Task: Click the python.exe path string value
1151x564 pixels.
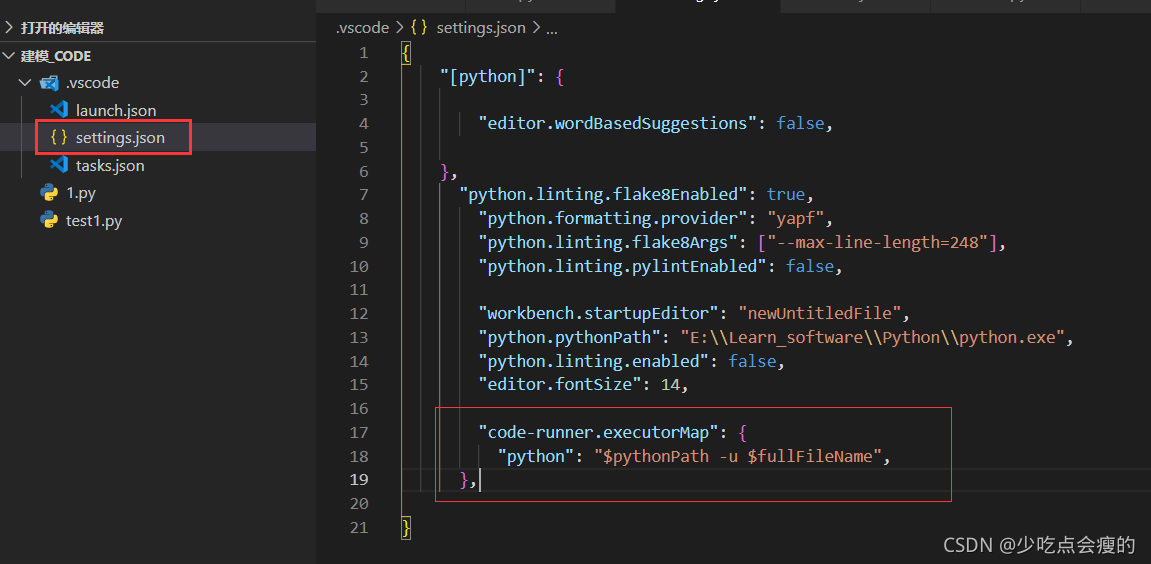Action: coord(873,338)
